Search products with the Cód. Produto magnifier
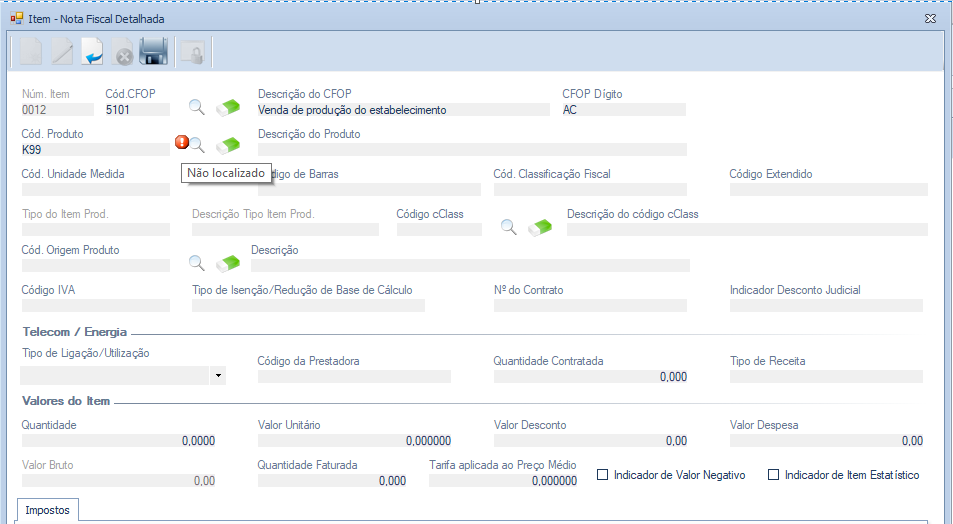 tap(197, 145)
